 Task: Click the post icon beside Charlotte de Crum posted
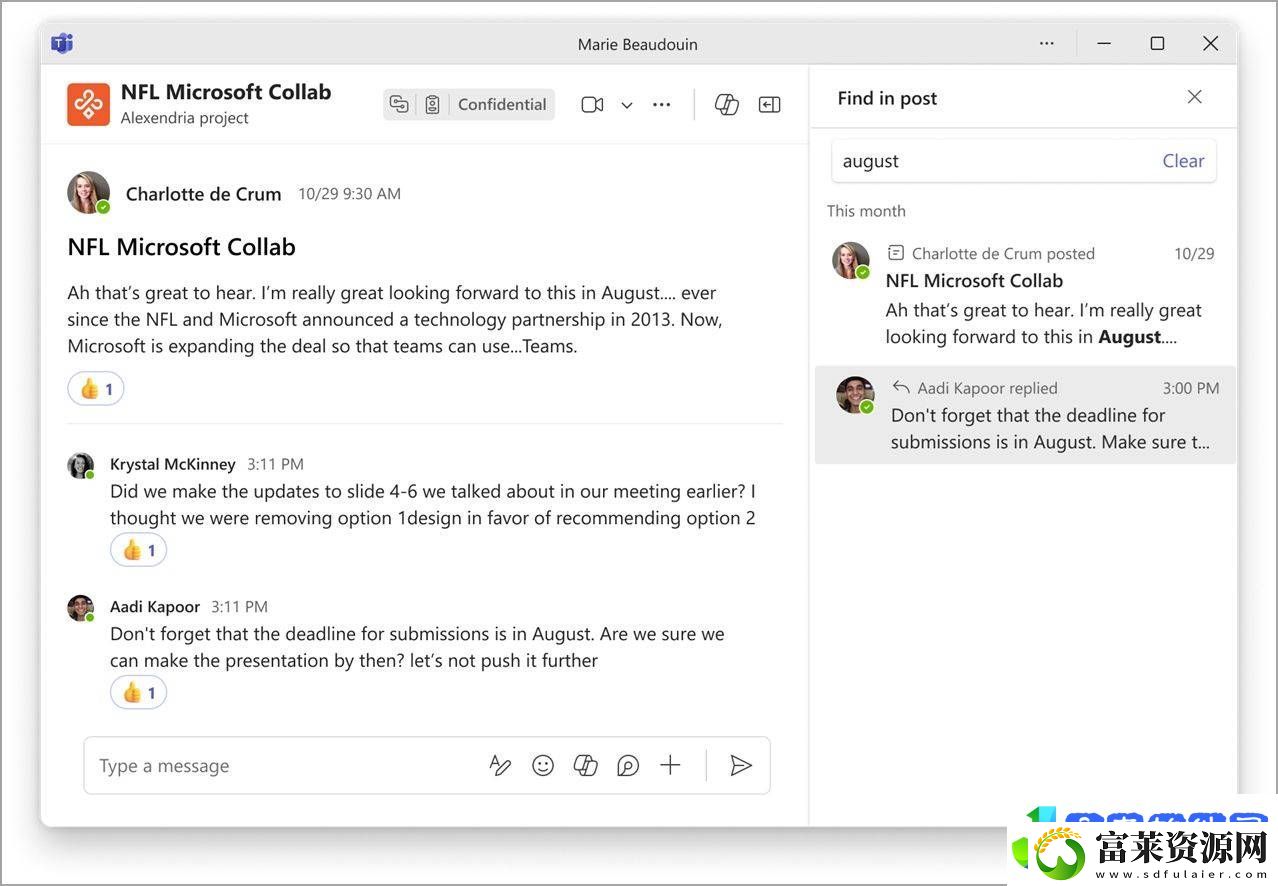[896, 253]
